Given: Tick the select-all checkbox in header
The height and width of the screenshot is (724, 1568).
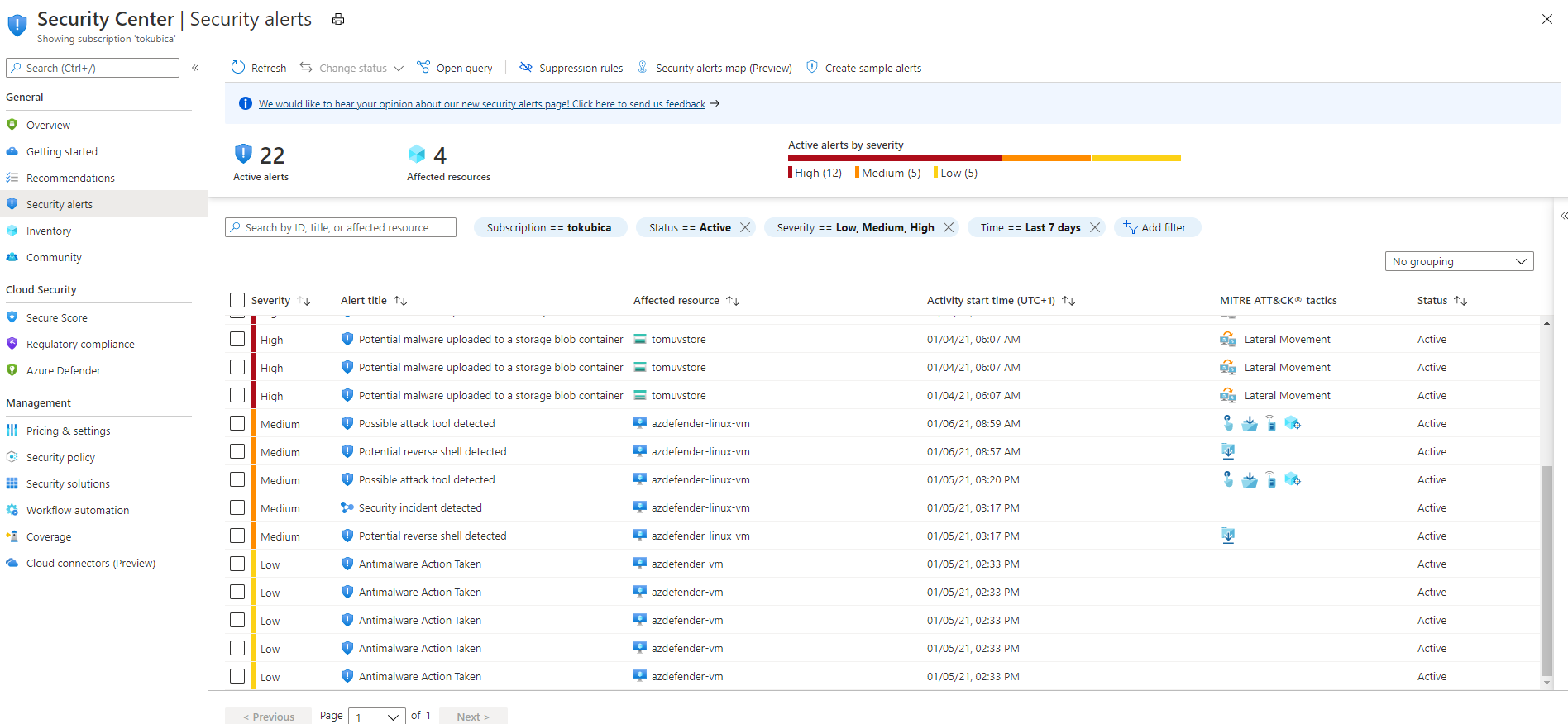Looking at the screenshot, I should pyautogui.click(x=237, y=300).
